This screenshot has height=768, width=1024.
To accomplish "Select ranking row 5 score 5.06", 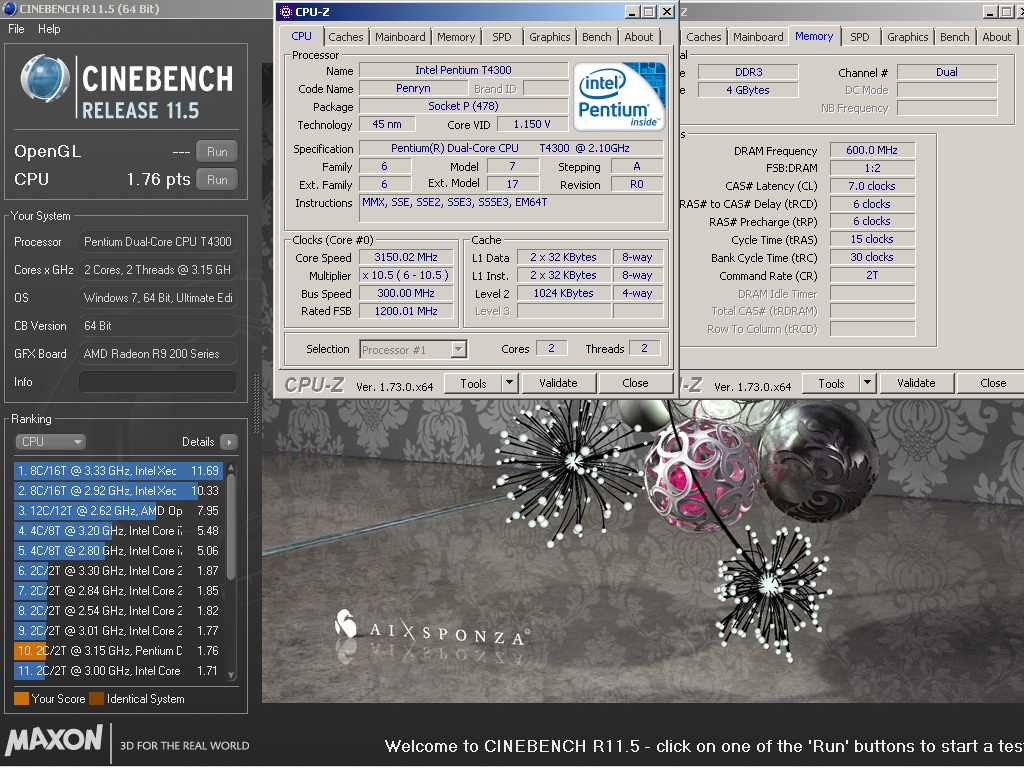I will 118,551.
